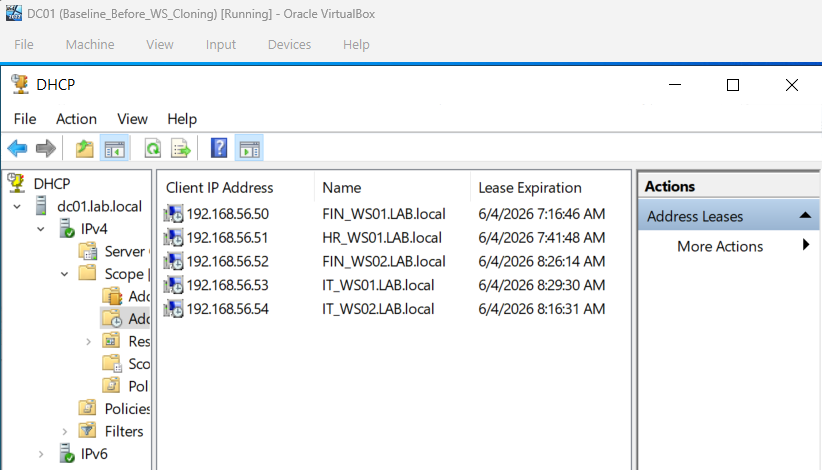Select the IT_WS02.LAB.local lease name
822x470 pixels.
(378, 309)
